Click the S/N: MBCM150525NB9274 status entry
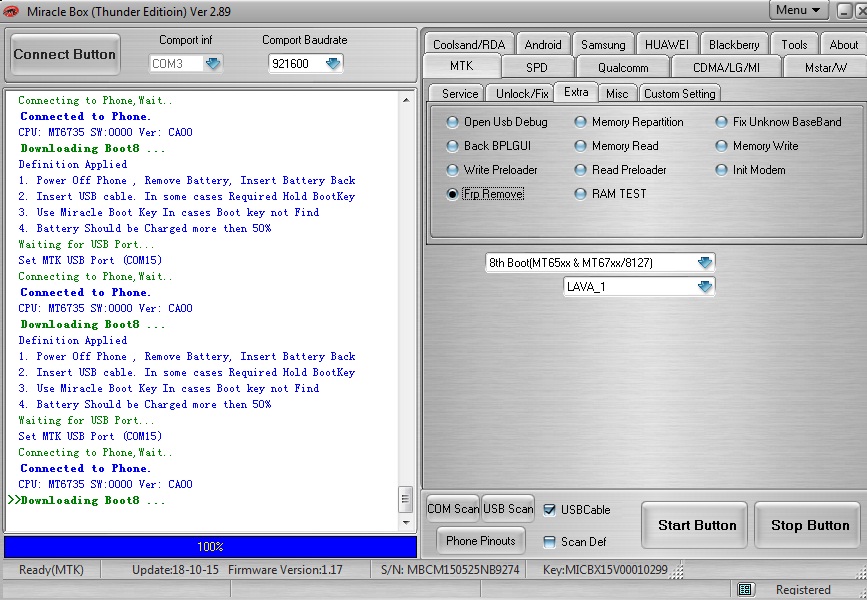The width and height of the screenshot is (867, 600). 450,570
